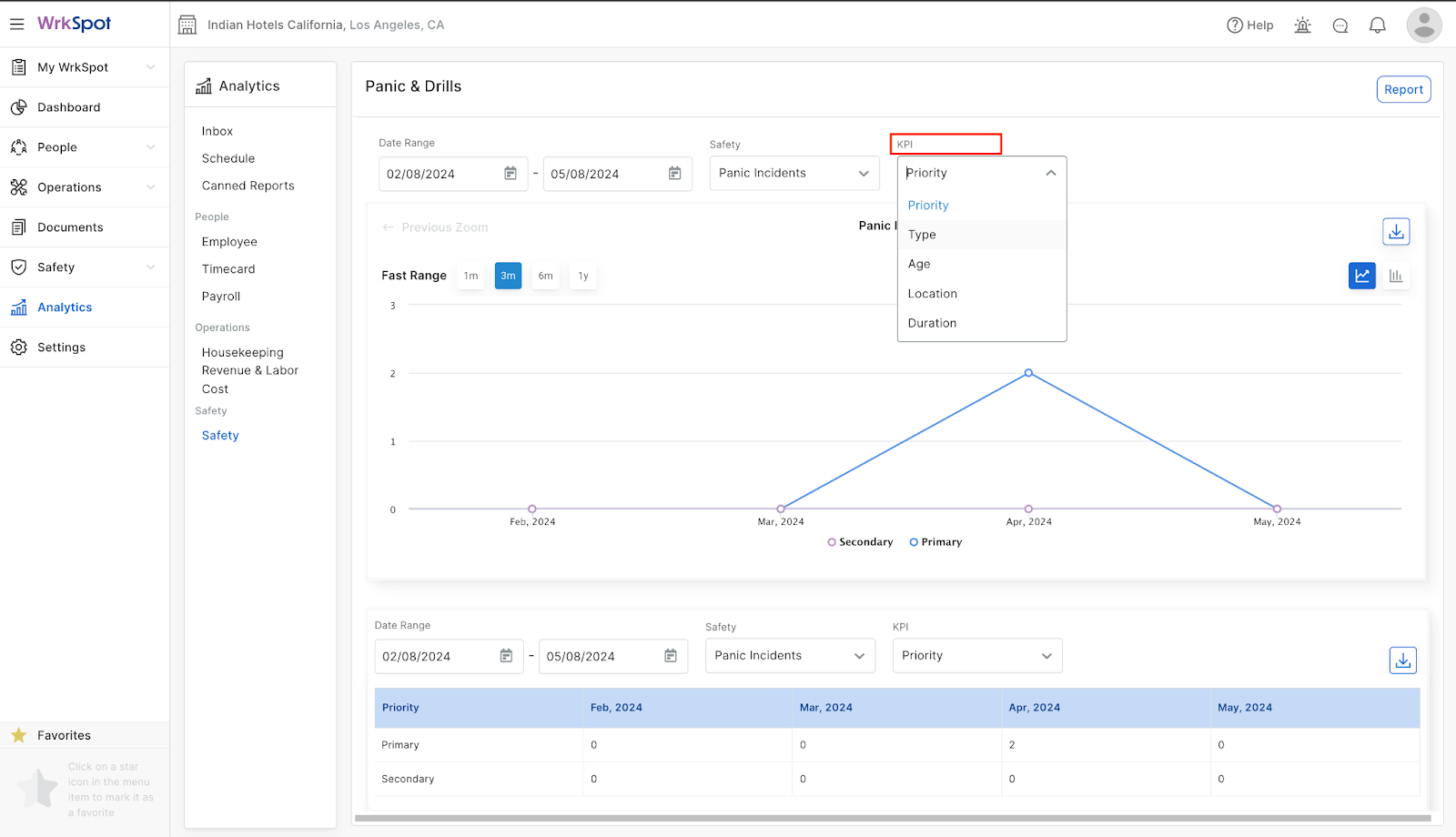Download the Panic Incidents chart
This screenshot has width=1456, height=837.
point(1396,232)
